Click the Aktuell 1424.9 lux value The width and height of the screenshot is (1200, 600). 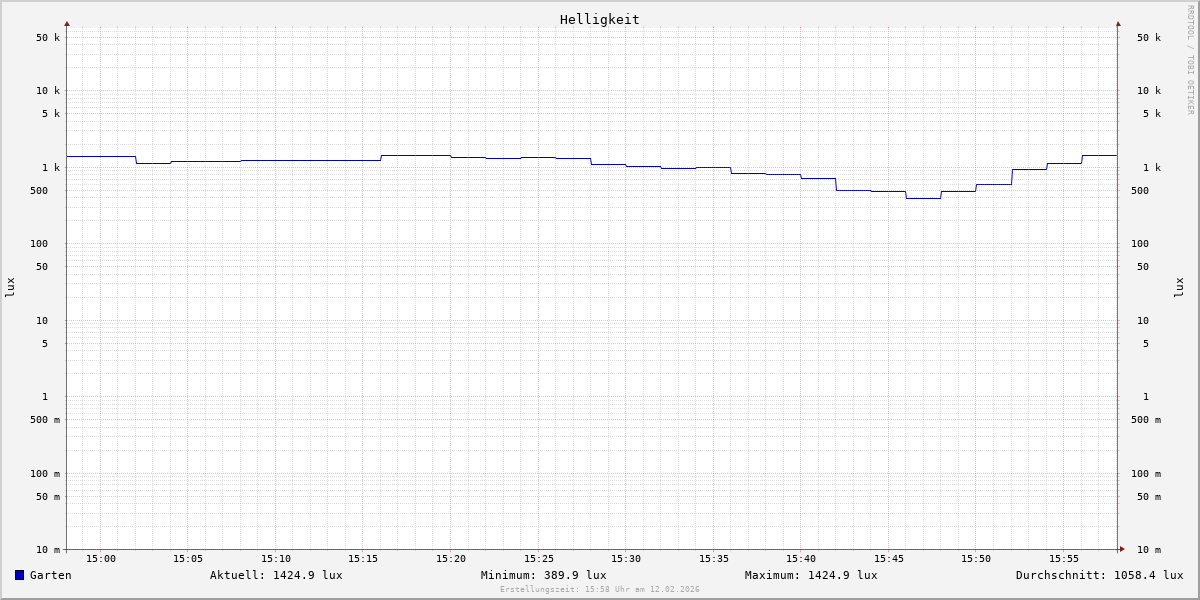pos(276,575)
